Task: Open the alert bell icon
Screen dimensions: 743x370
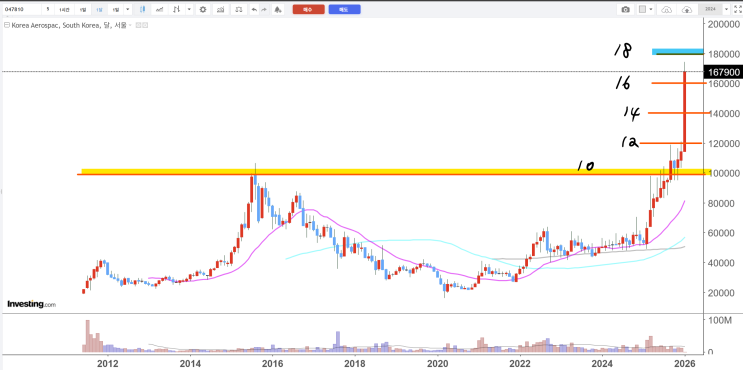Action: pos(278,9)
